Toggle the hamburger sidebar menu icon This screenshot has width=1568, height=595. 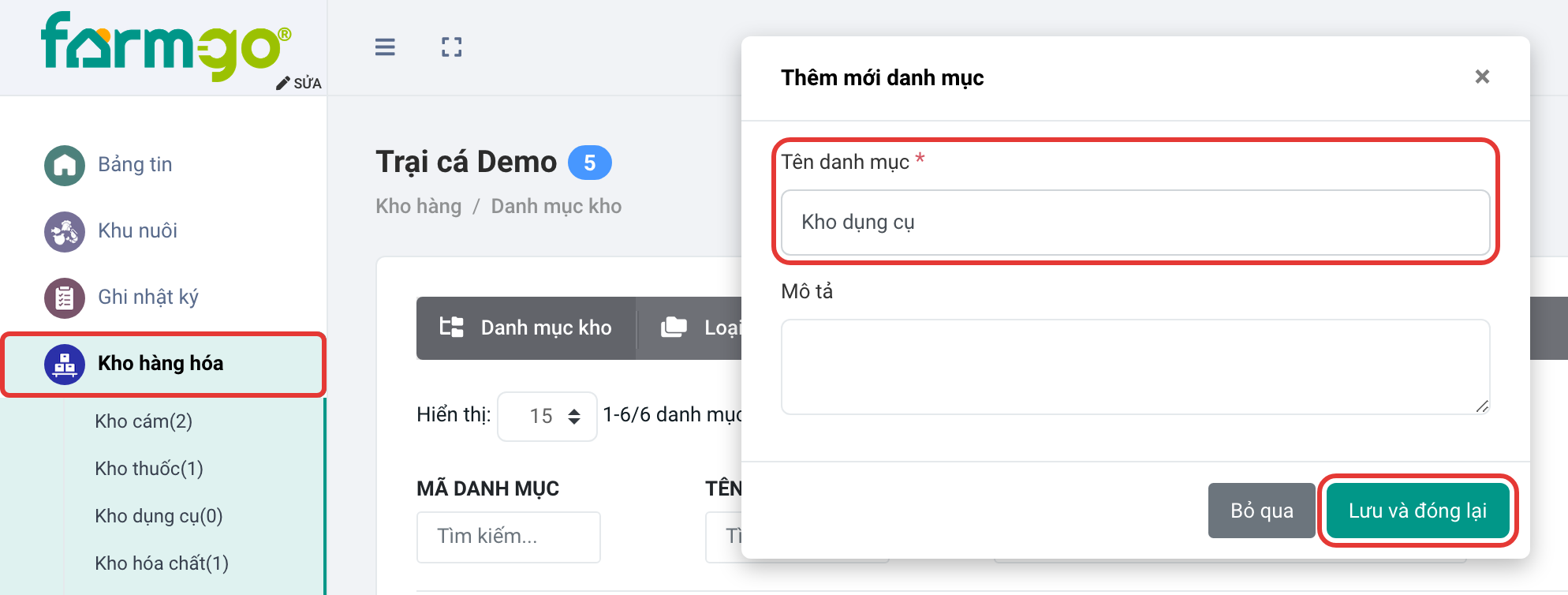click(x=385, y=47)
